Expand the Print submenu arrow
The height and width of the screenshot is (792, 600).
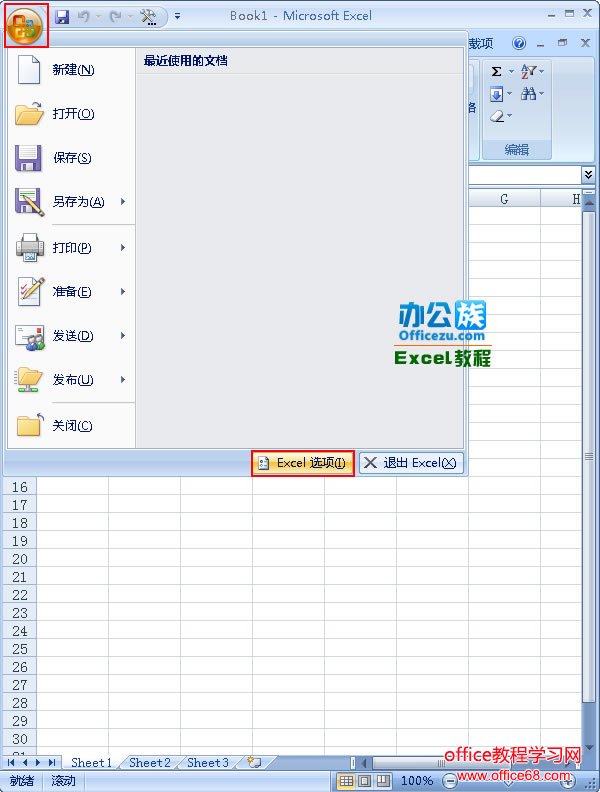click(x=123, y=248)
